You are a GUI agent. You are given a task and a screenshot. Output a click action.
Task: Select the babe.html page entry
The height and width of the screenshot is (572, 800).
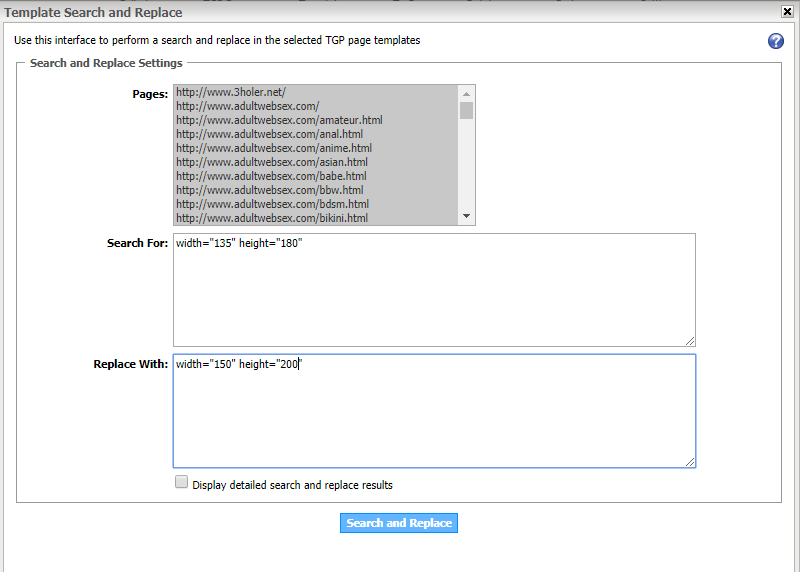coord(270,176)
